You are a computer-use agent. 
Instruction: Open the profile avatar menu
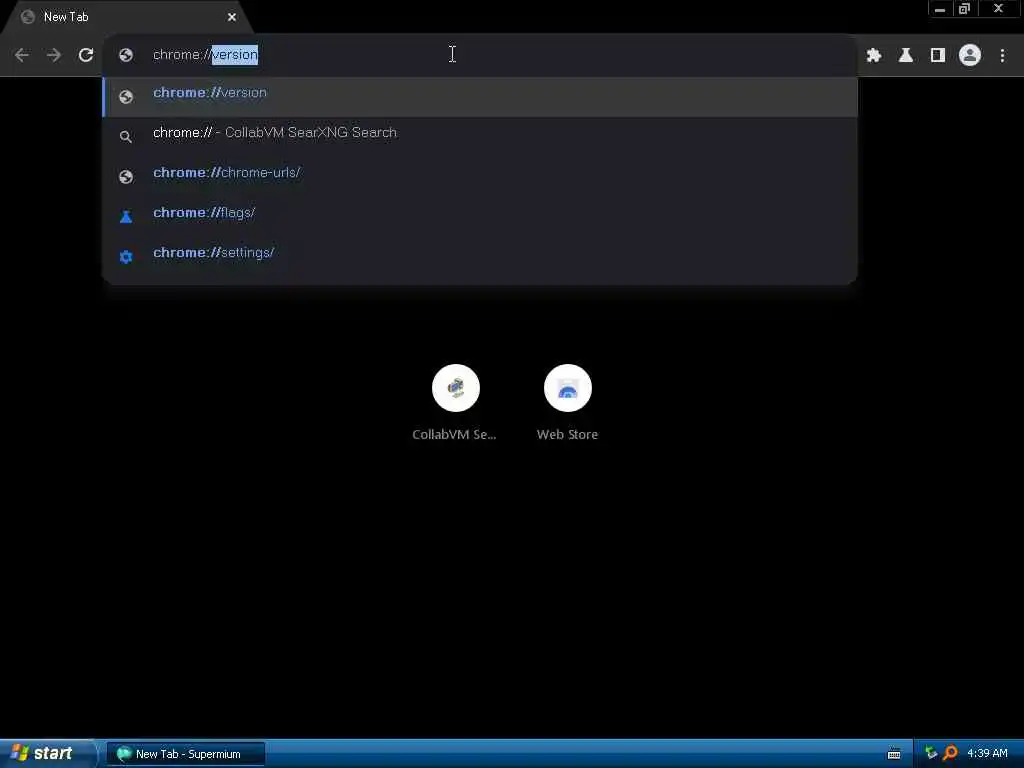click(970, 56)
